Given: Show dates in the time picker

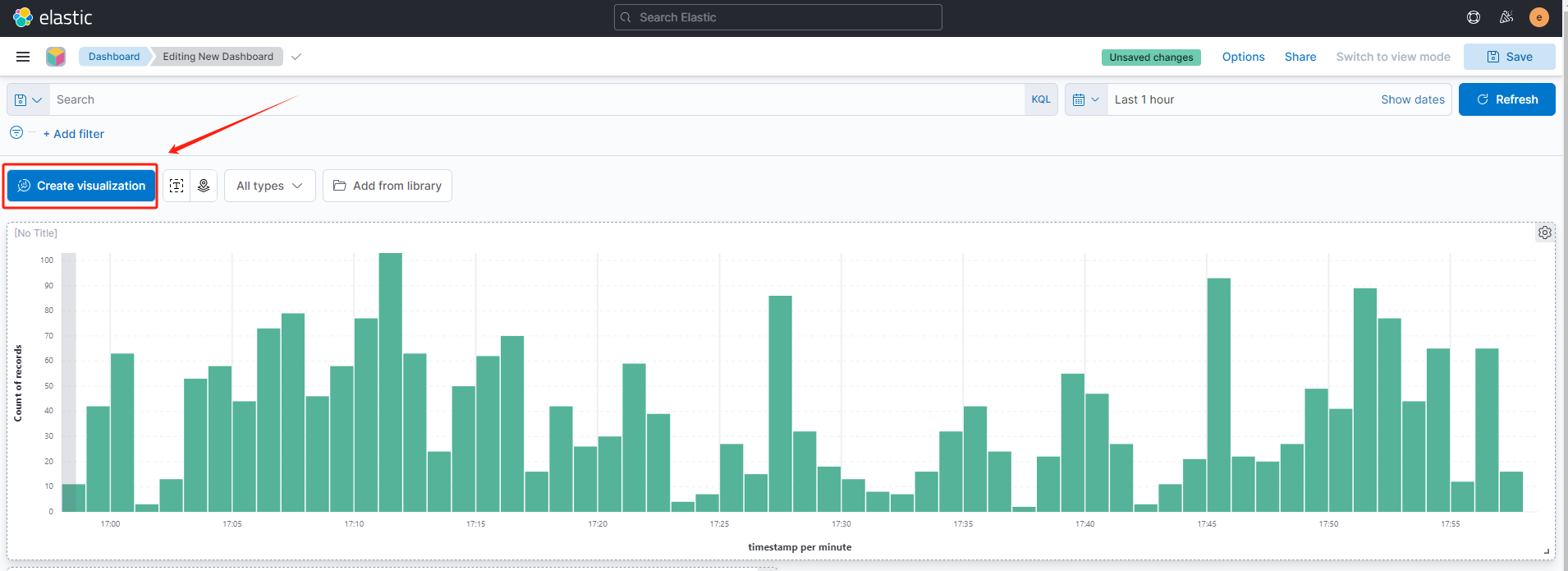Looking at the screenshot, I should (x=1412, y=99).
